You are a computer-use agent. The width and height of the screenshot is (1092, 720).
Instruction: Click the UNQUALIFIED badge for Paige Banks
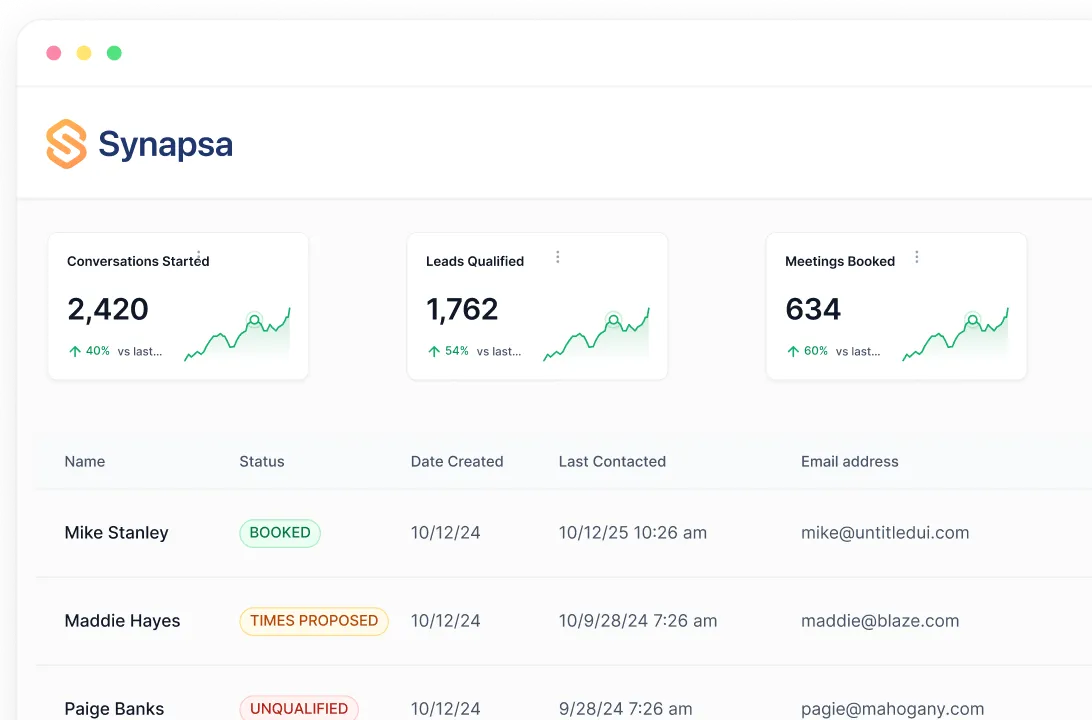(299, 707)
